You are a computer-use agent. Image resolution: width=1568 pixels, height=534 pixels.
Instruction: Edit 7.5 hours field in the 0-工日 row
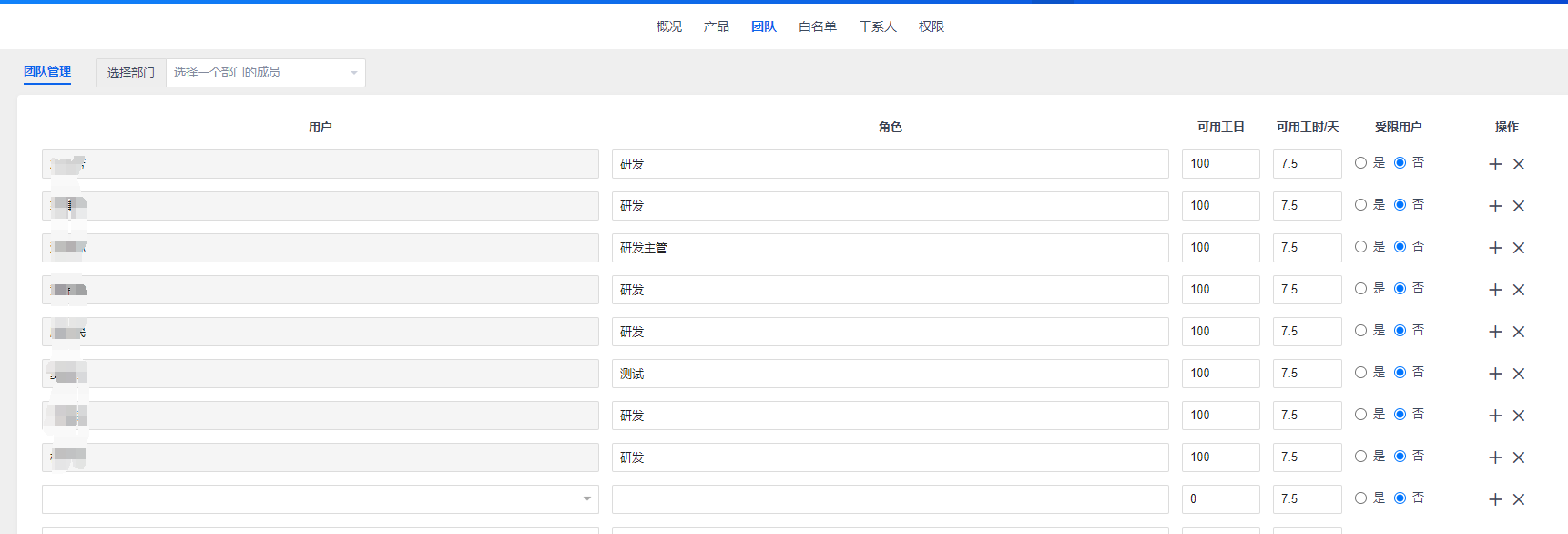tap(1308, 499)
